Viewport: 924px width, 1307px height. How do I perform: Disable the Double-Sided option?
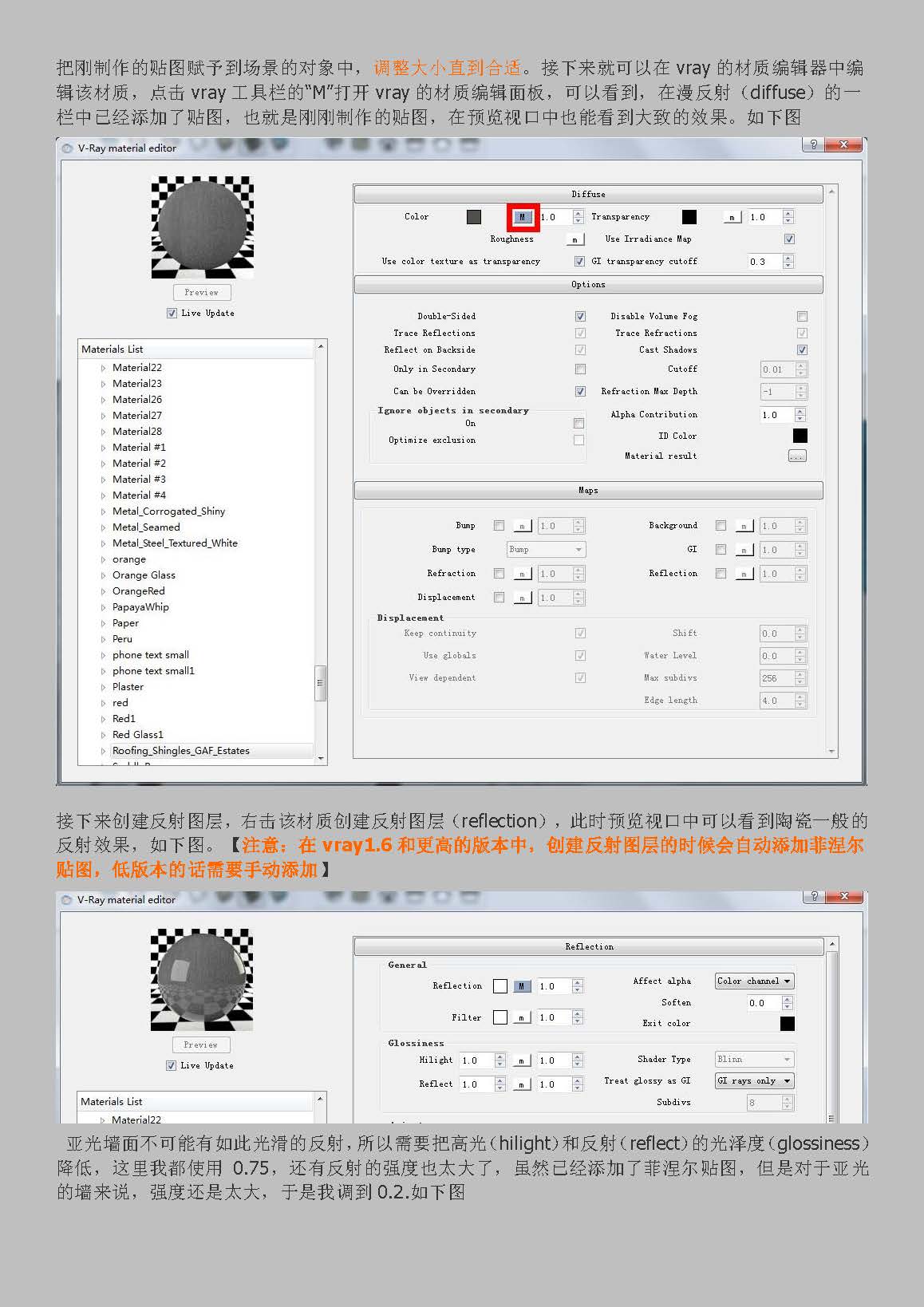(580, 316)
